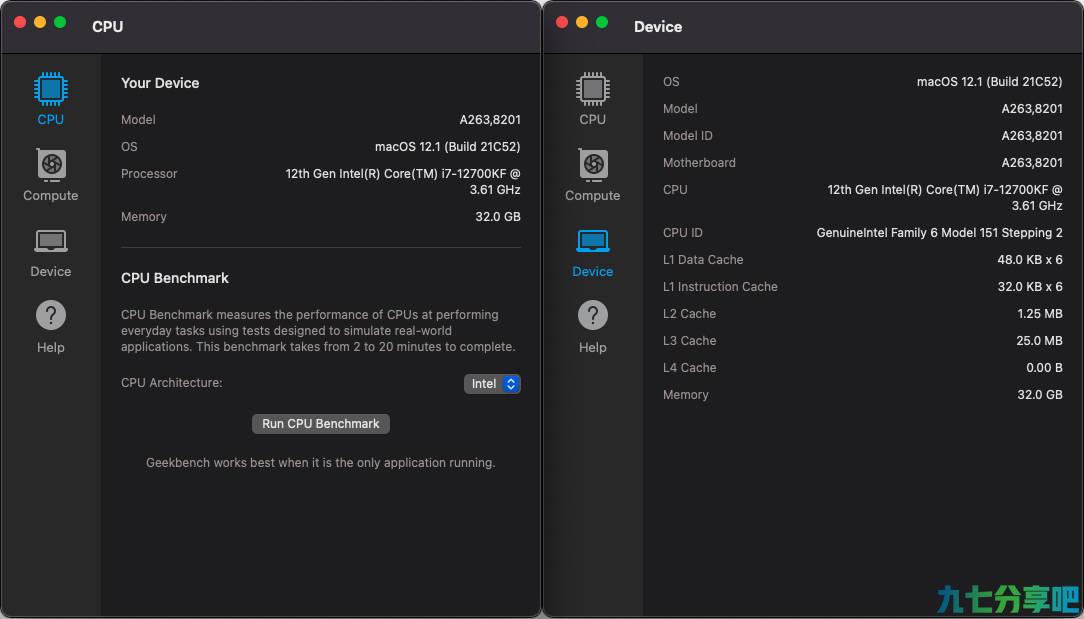
Task: Click the Model ID value in the Device window
Action: 1032,136
